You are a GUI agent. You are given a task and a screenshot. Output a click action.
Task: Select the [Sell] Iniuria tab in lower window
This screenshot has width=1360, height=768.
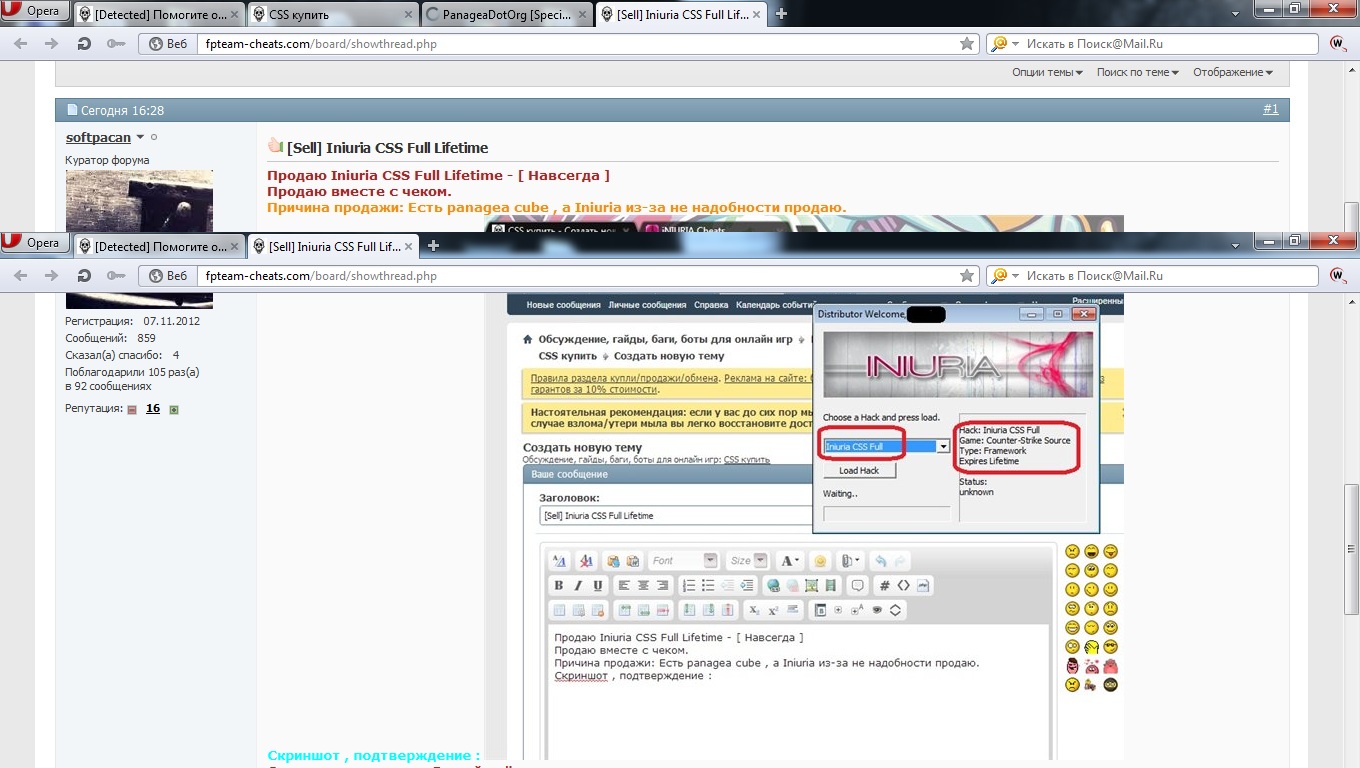pos(331,245)
